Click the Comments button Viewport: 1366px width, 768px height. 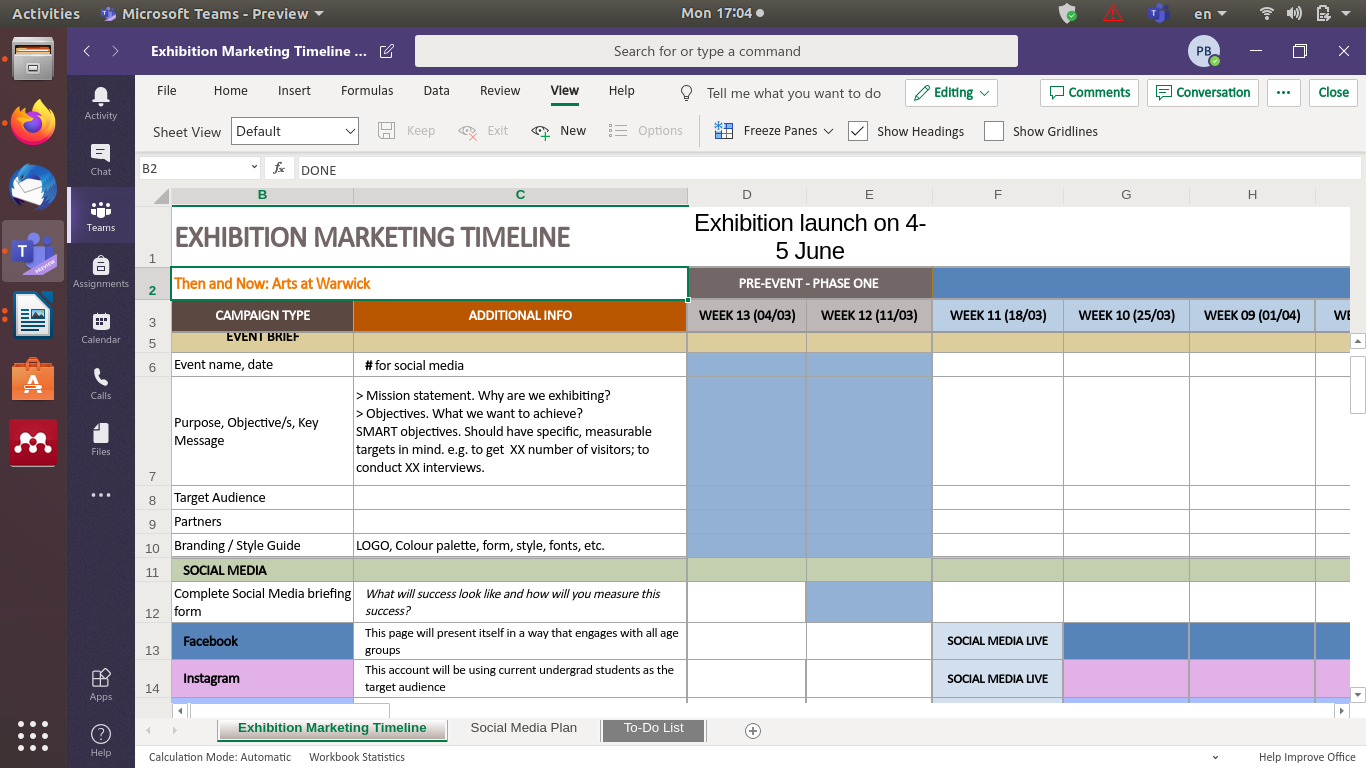[x=1089, y=93]
